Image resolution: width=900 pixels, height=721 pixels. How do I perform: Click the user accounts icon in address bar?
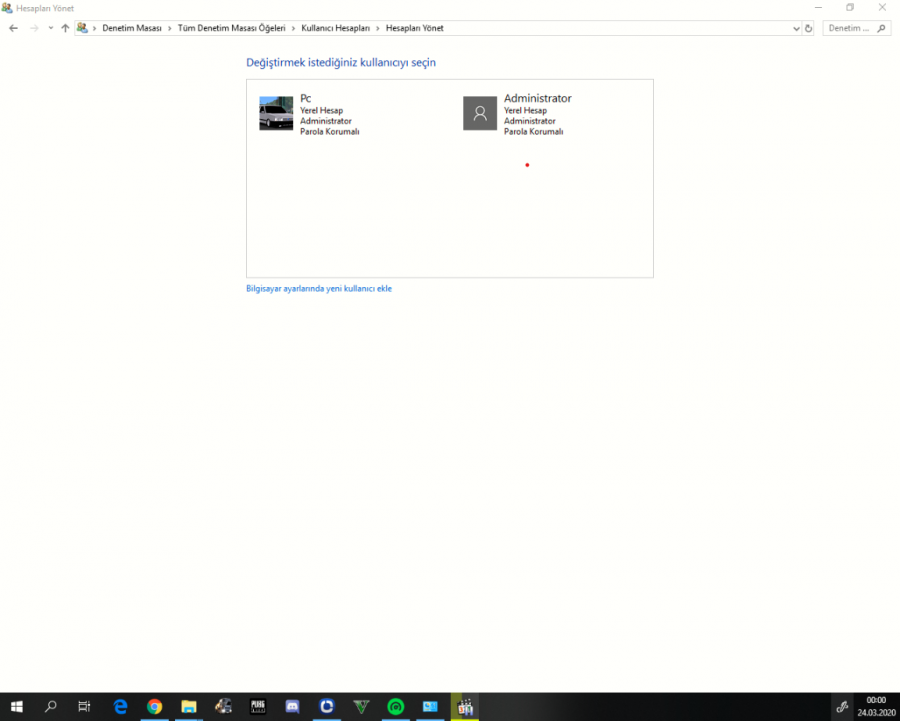[x=82, y=28]
